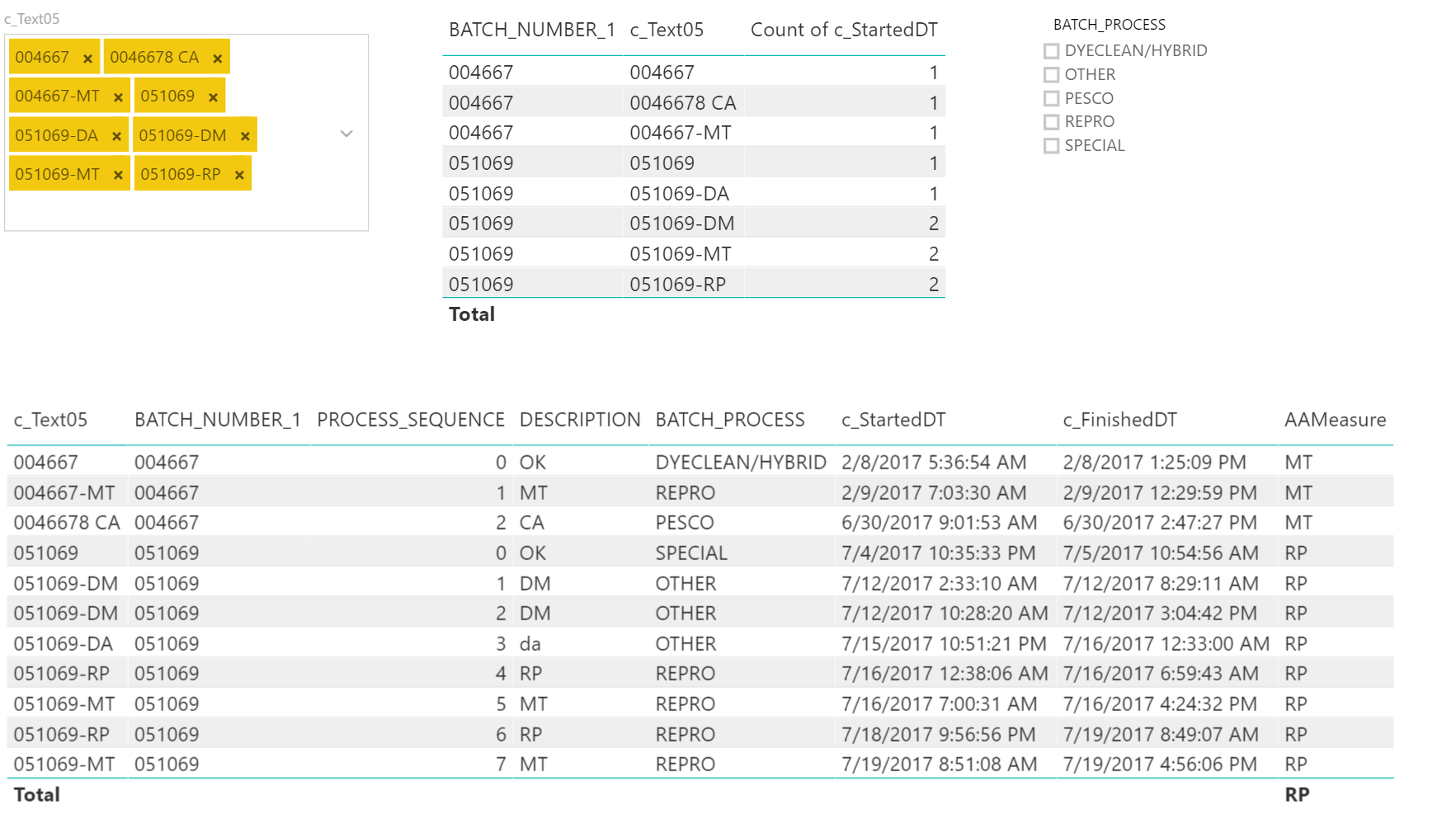Click the 6/30/2017 9:01:53 AM cell
1456x824 pixels.
pos(940,523)
